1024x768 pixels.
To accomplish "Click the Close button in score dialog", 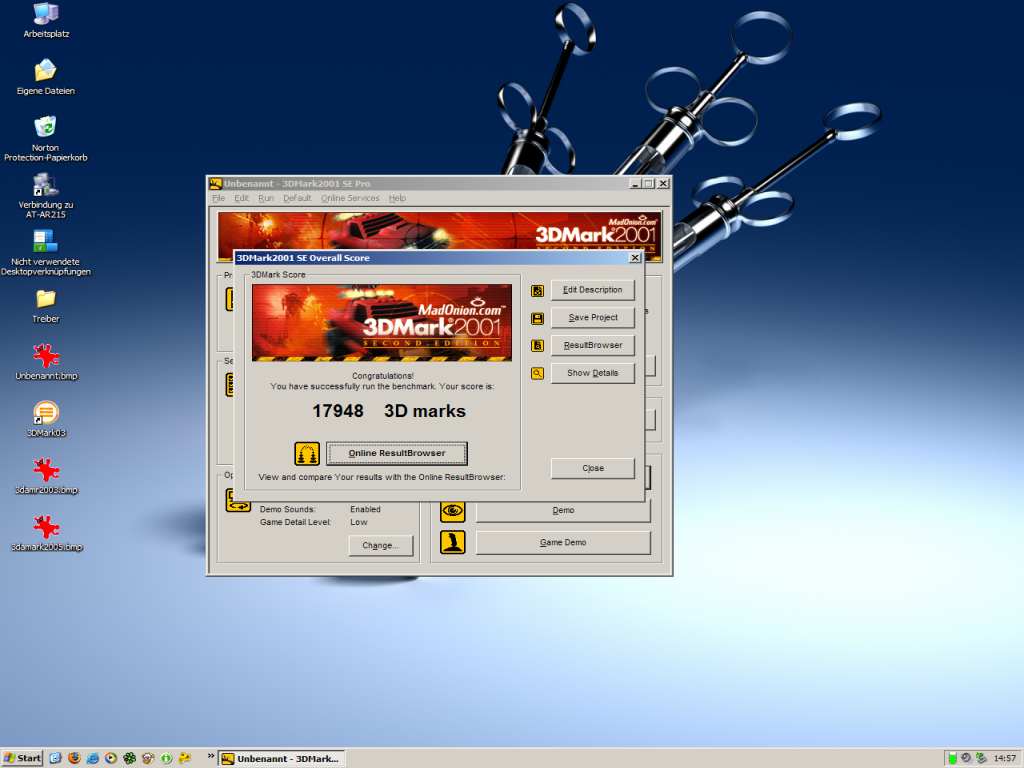I will point(592,468).
